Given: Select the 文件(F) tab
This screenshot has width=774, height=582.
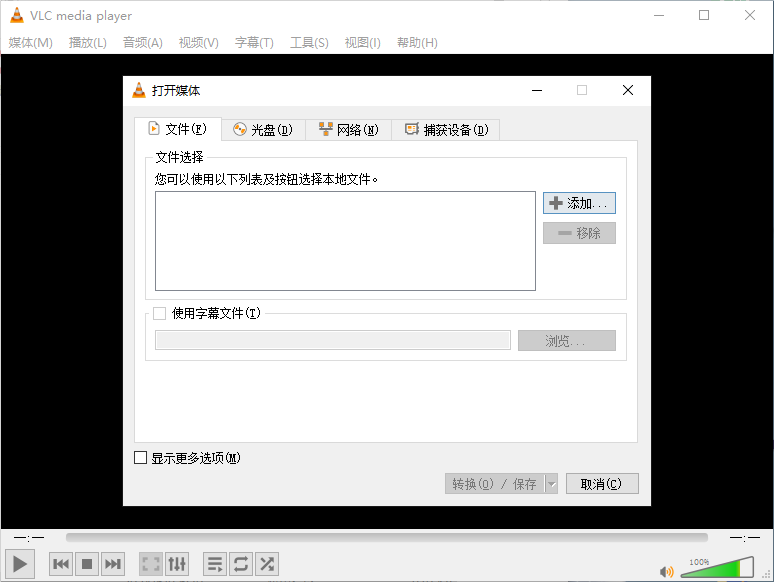Looking at the screenshot, I should (178, 129).
